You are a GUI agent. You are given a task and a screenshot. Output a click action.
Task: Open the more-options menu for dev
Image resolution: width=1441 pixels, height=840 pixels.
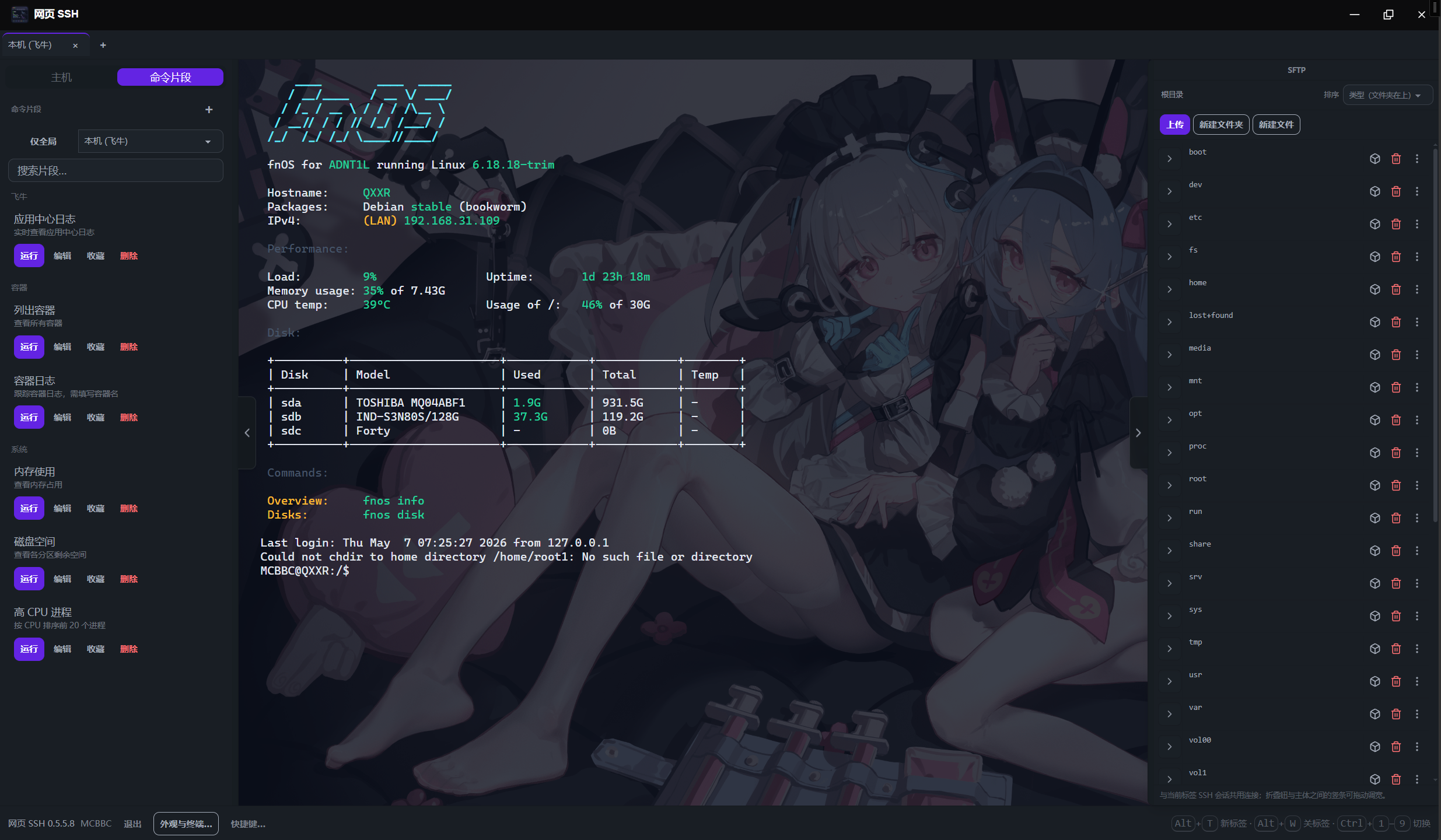pyautogui.click(x=1417, y=191)
